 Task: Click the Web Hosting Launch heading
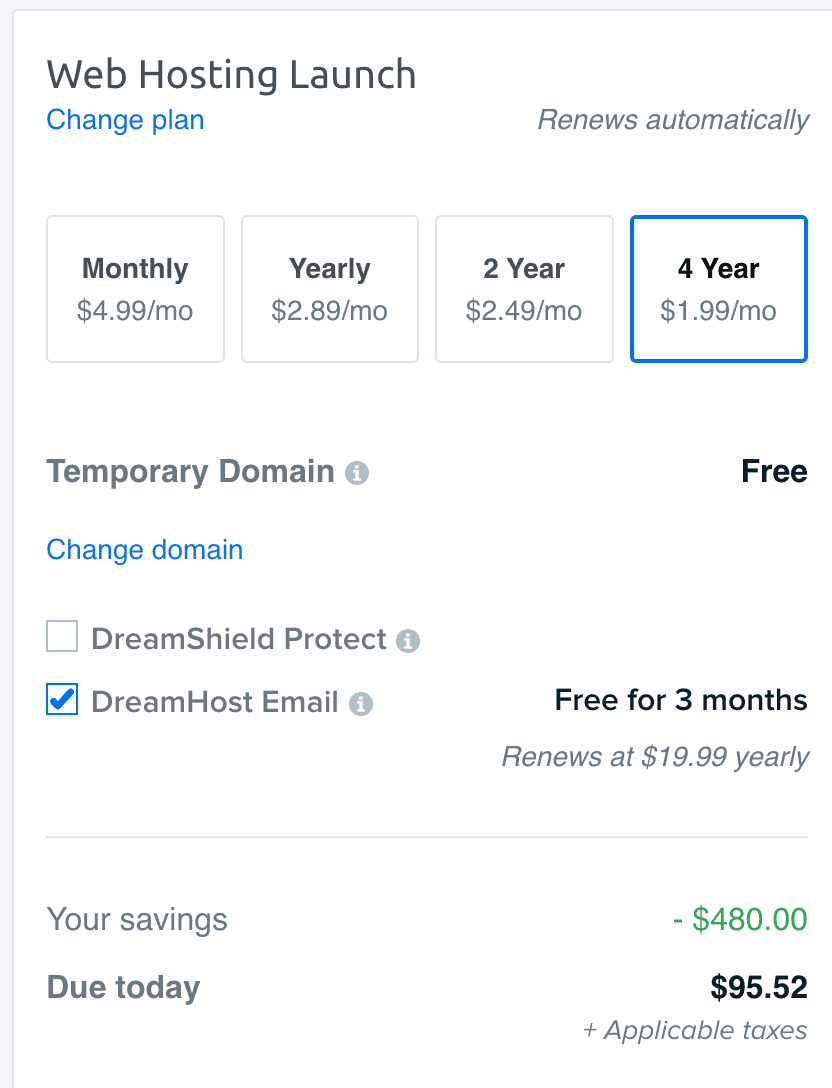coord(231,74)
